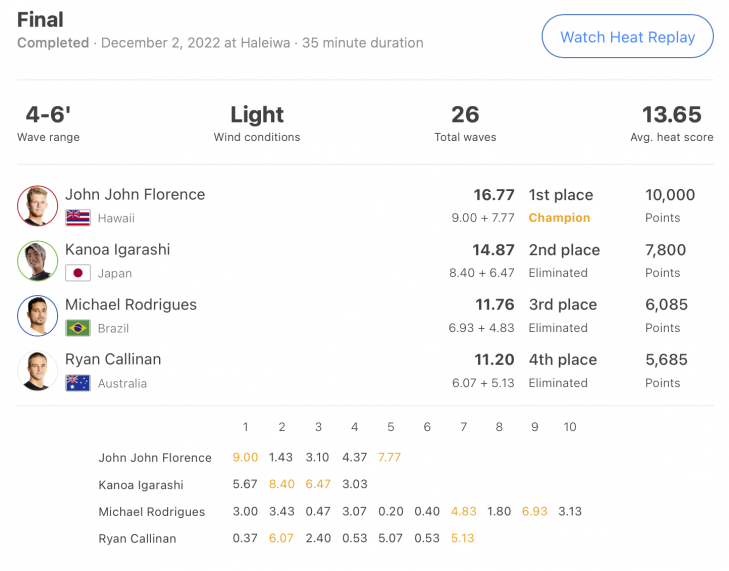The width and height of the screenshot is (729, 571).
Task: Click the Hawaii flag icon
Action: coord(78,218)
